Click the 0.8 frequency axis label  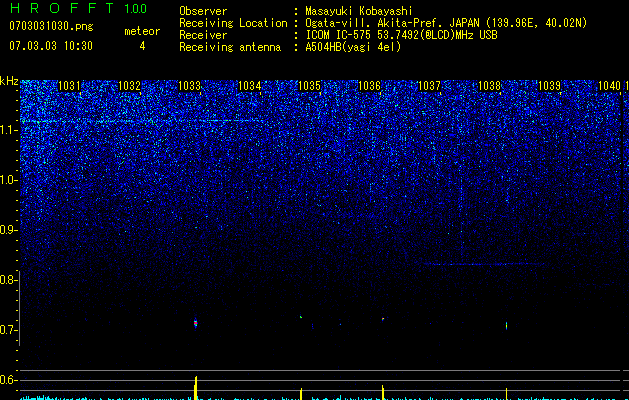(8, 280)
